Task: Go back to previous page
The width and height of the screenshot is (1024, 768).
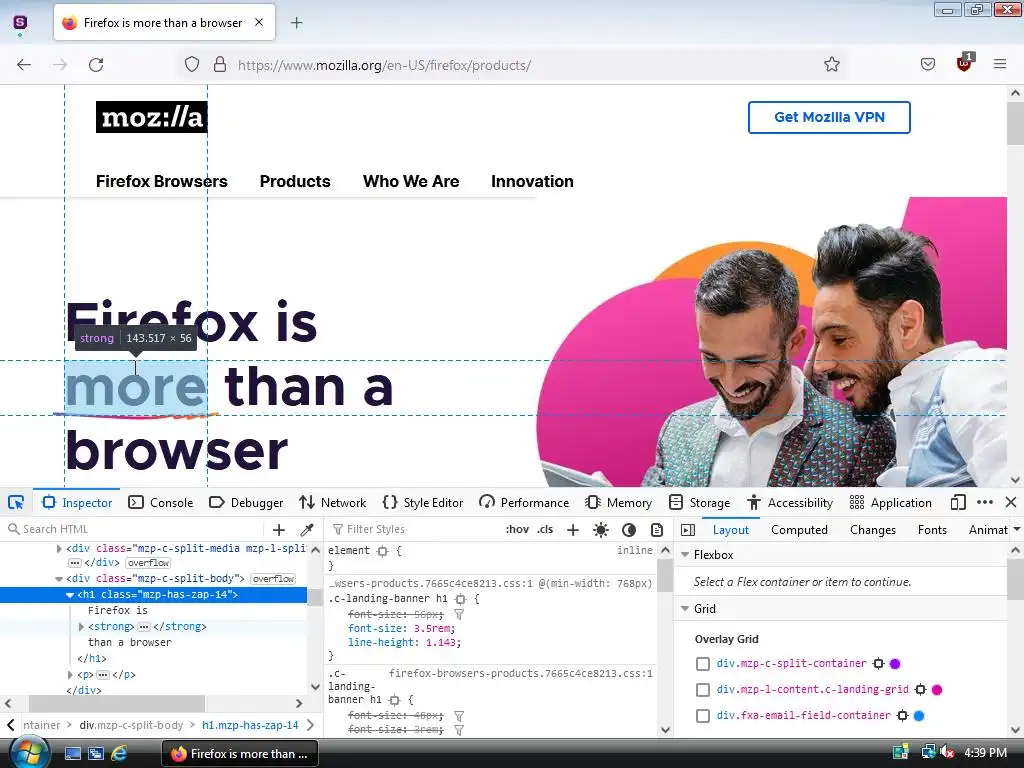Action: (x=24, y=65)
